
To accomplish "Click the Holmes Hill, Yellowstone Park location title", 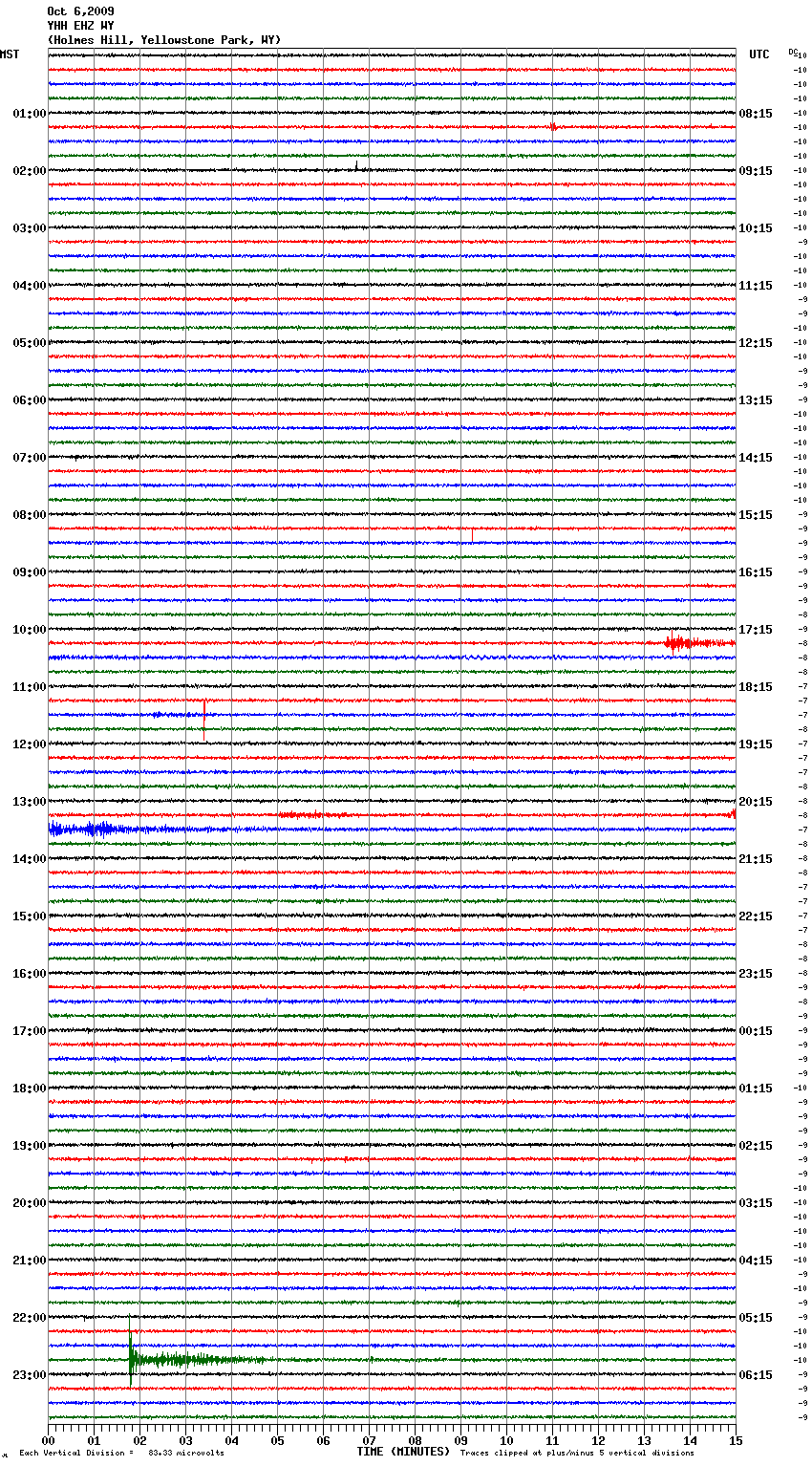I will (163, 40).
